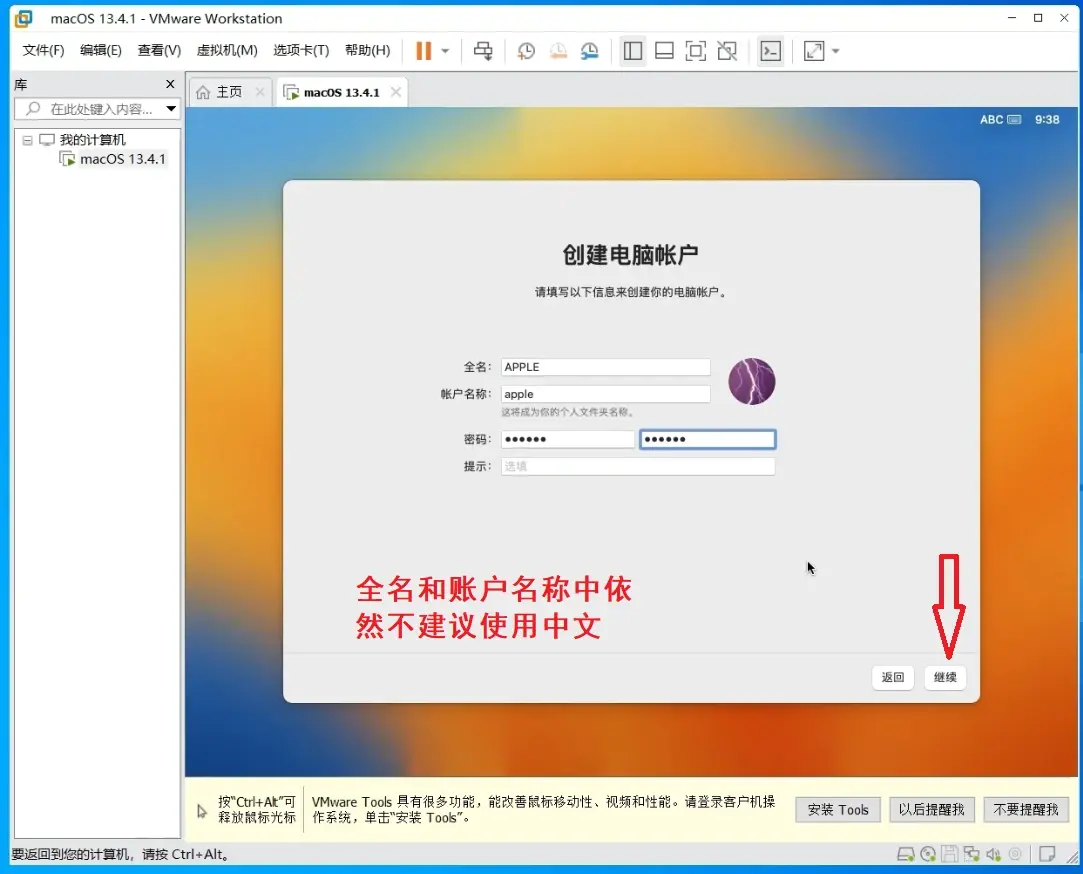
Task: Select 我的计算机 in the library tree
Action: [x=93, y=140]
